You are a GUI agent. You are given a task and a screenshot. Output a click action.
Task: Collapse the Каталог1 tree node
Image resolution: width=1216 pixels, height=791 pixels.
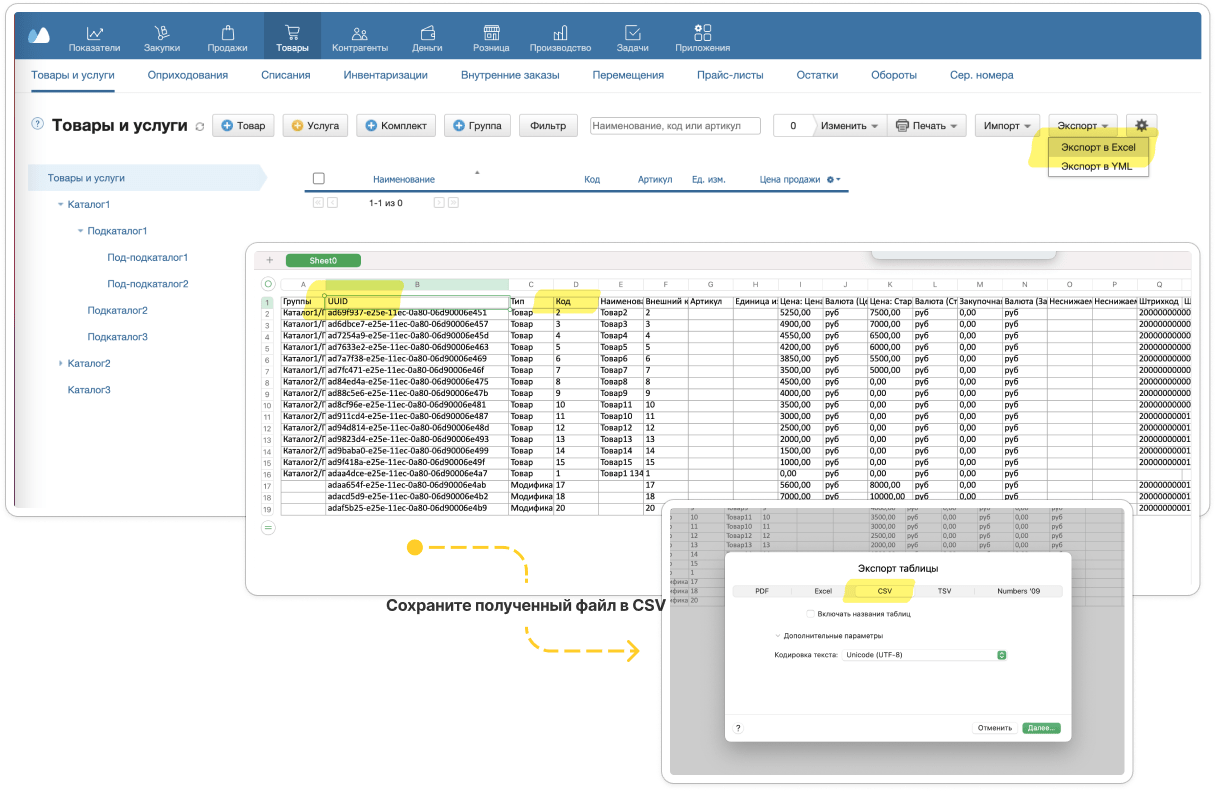(x=60, y=204)
